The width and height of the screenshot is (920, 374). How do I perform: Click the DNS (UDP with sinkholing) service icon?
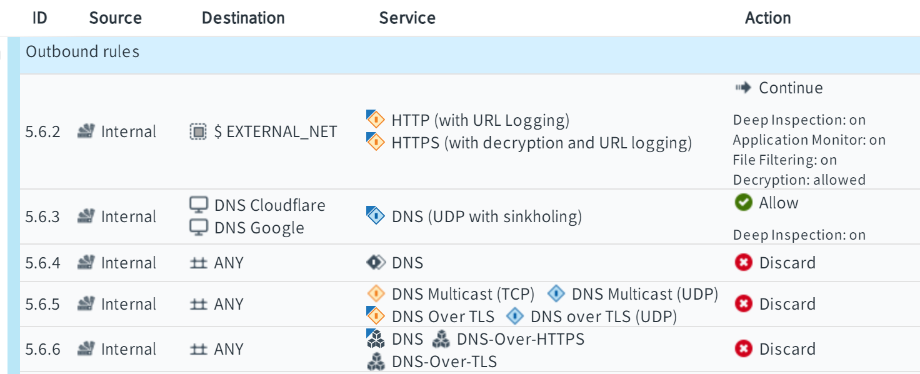tap(376, 216)
